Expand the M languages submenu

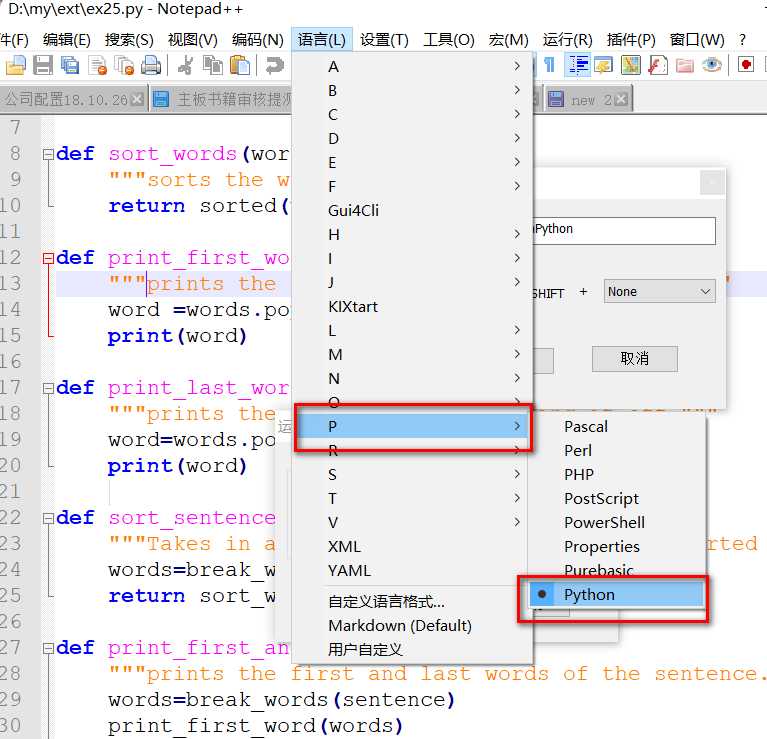coord(412,355)
